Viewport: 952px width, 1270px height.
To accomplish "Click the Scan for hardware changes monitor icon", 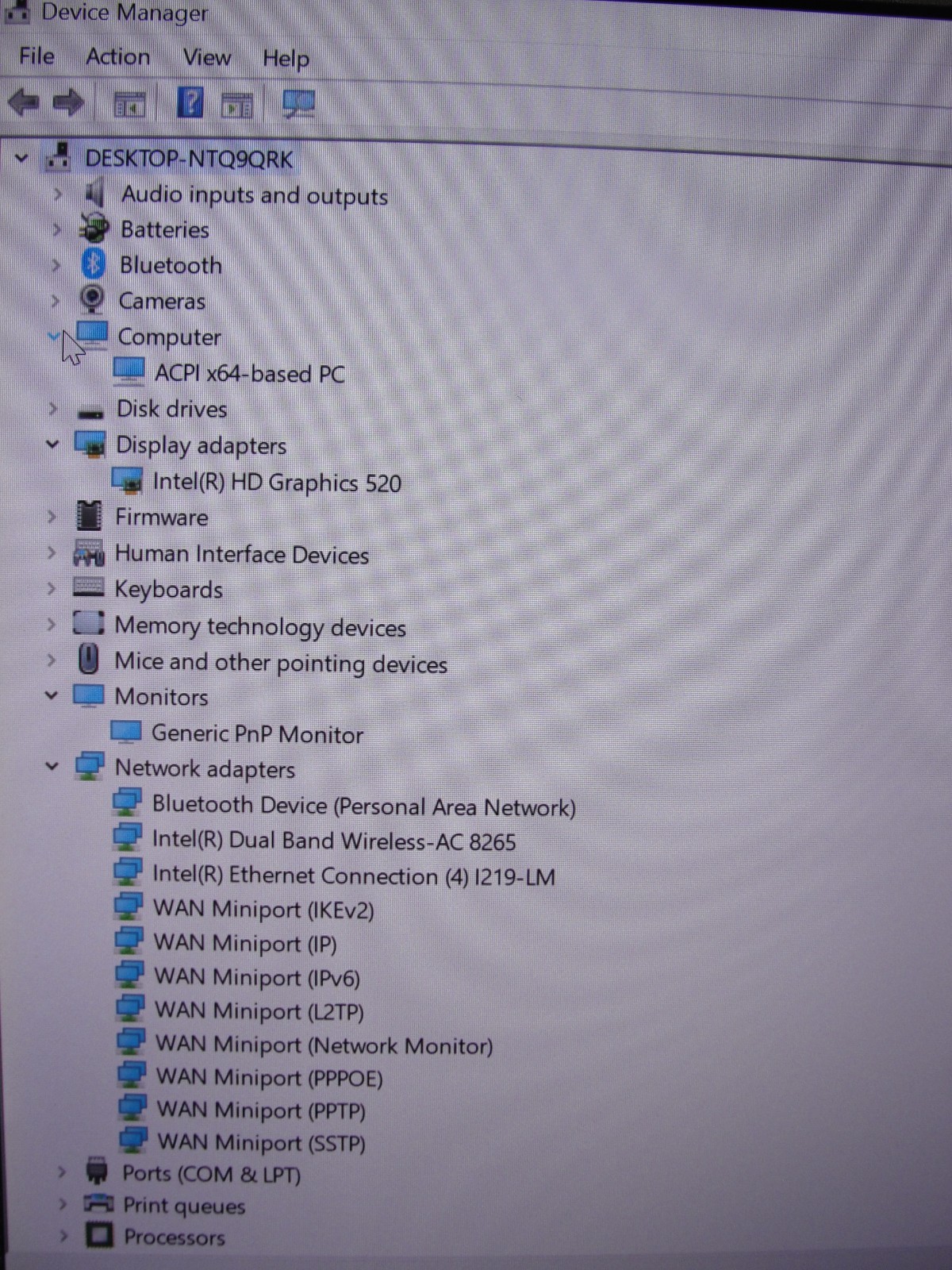I will 299,104.
